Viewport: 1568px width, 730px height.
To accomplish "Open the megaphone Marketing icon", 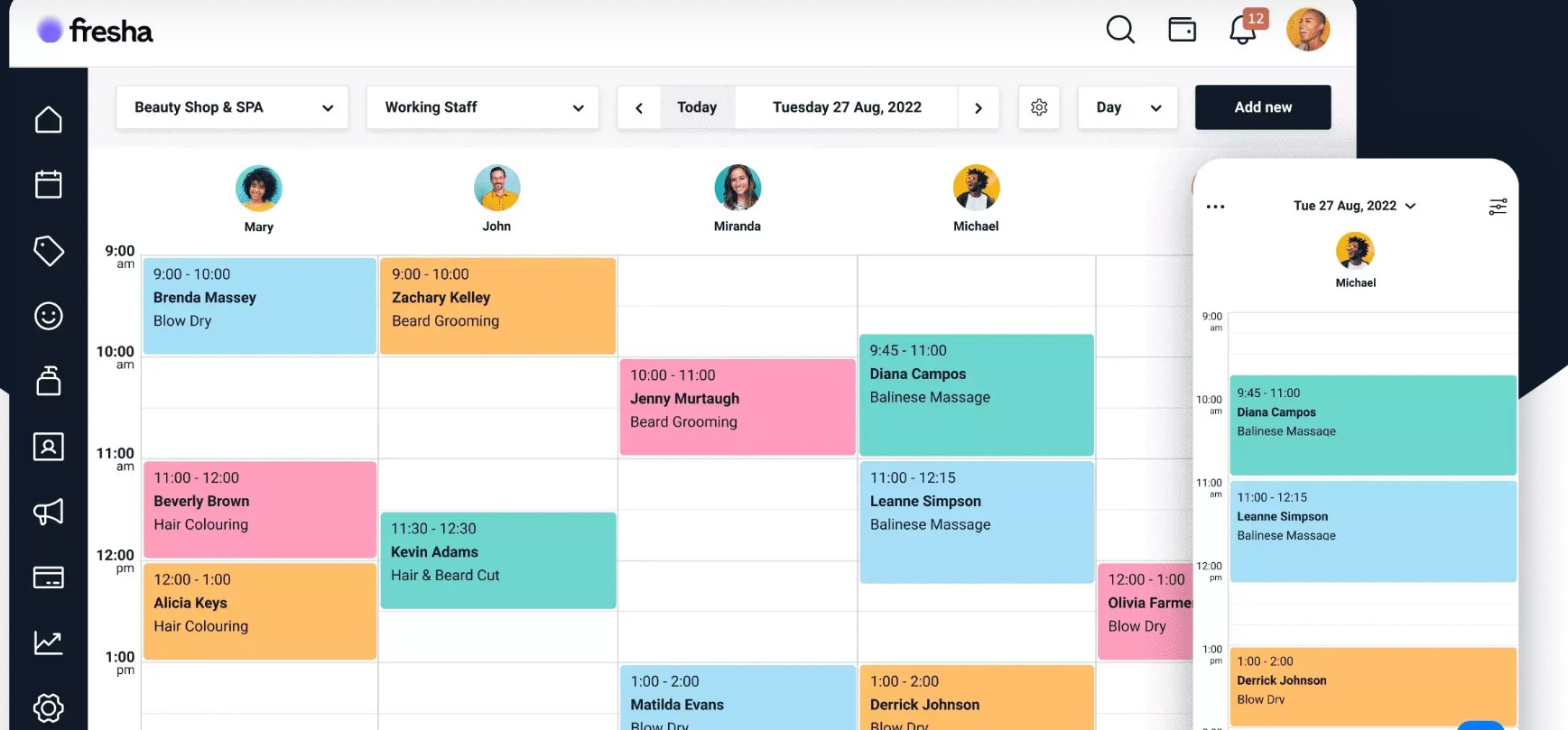I will (49, 512).
